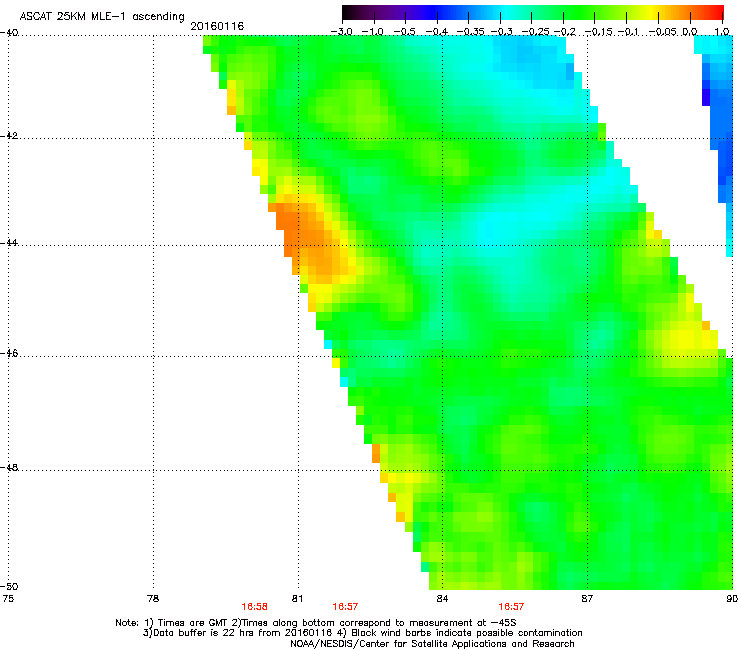
Task: Click the longitude axis label "87"
Action: coord(587,599)
